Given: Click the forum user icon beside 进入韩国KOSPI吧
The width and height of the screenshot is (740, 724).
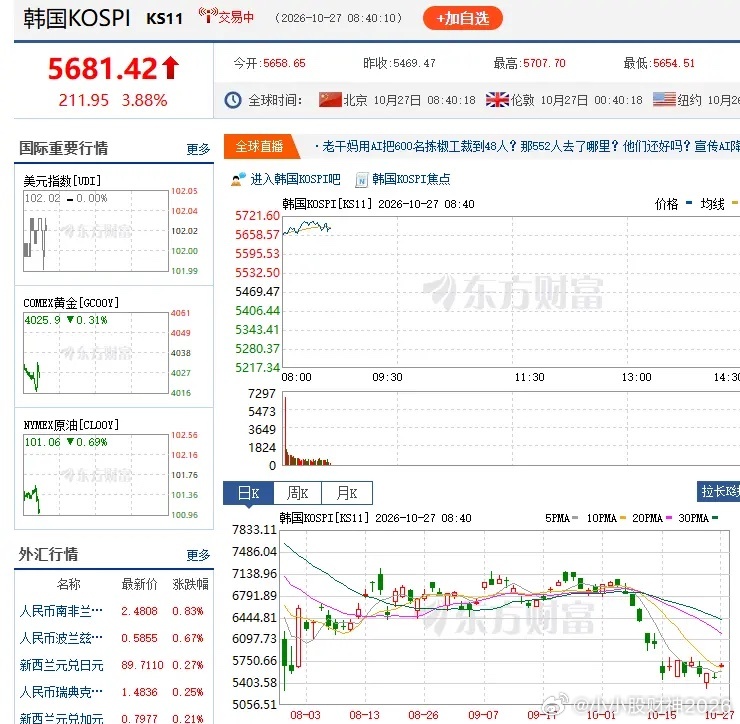Looking at the screenshot, I should pyautogui.click(x=238, y=179).
